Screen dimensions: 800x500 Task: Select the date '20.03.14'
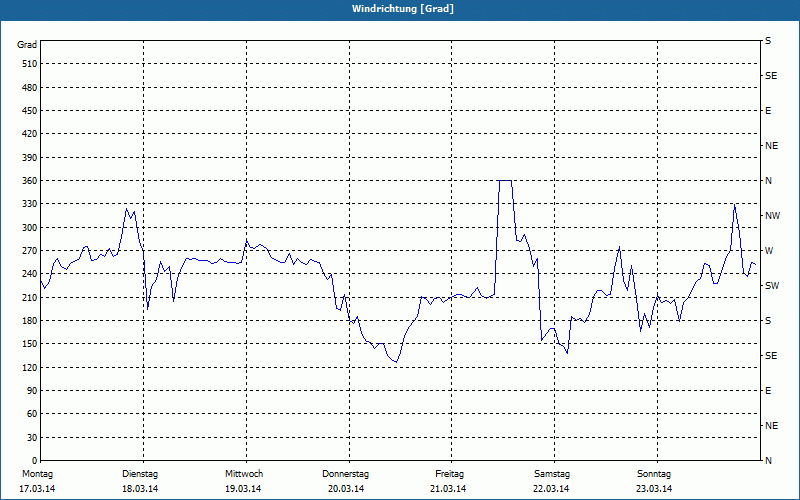pyautogui.click(x=346, y=489)
